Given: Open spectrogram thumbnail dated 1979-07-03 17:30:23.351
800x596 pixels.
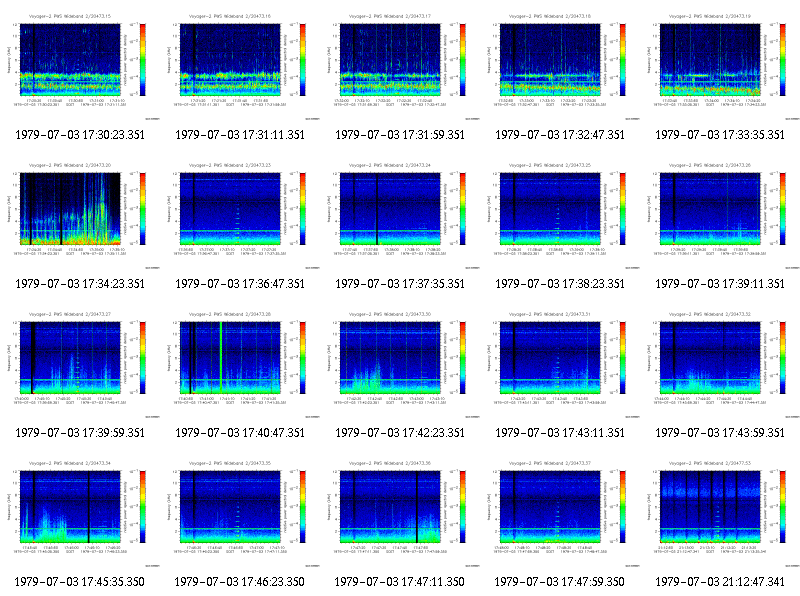Looking at the screenshot, I should pyautogui.click(x=80, y=66).
